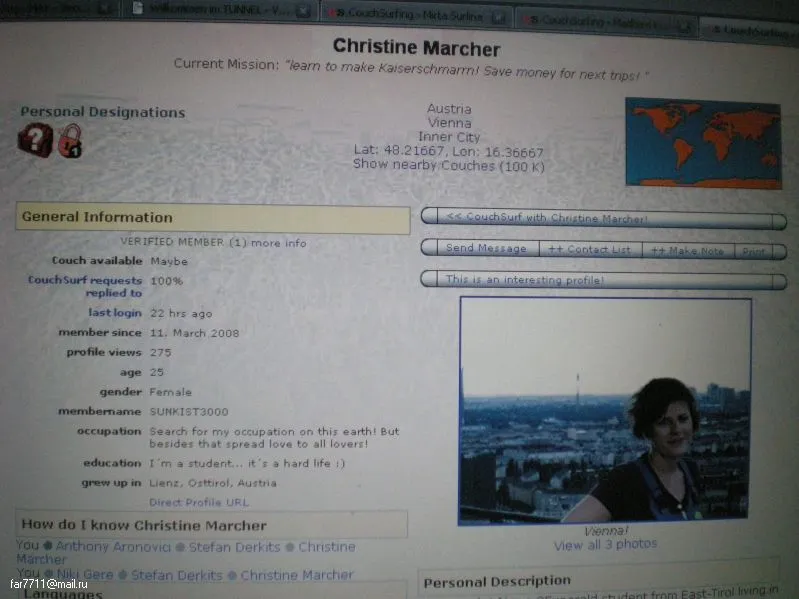Open the world map thumbnail
This screenshot has height=599, width=799.
tap(703, 143)
